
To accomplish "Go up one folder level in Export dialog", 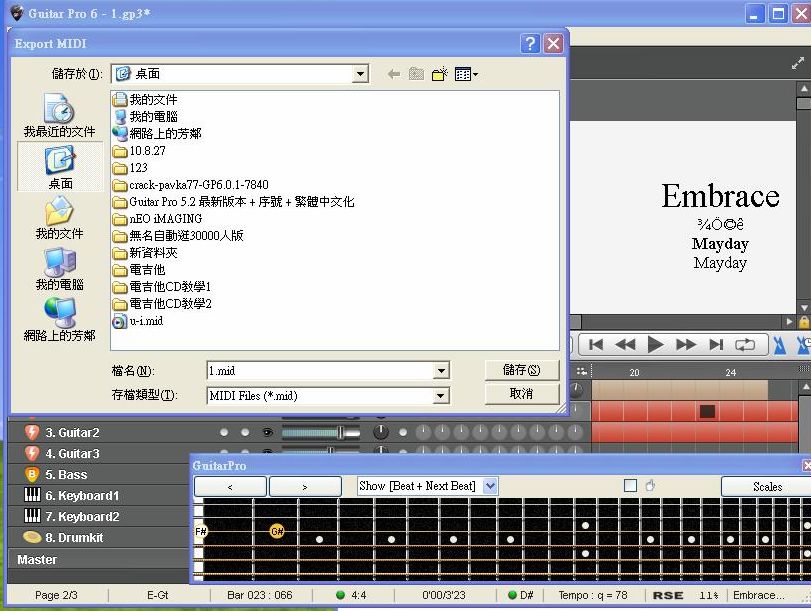I will (x=416, y=74).
